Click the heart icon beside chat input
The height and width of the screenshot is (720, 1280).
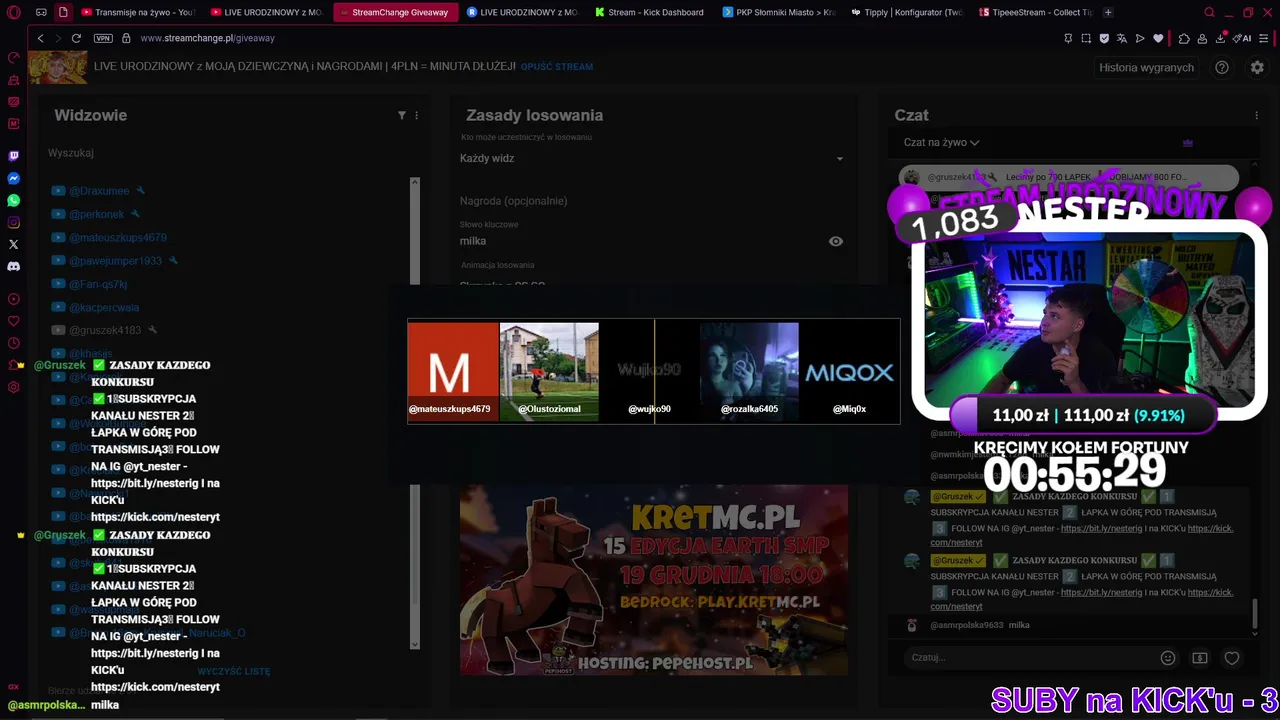click(x=1232, y=658)
